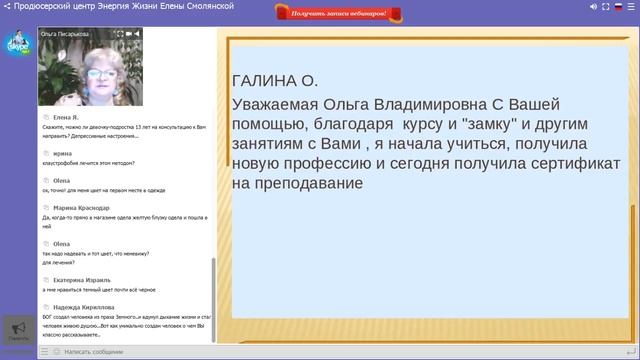Screen dimensions: 640x360
Task: Click the chat message 'клаустрофобия лечится этим методом?'
Action: (89, 163)
